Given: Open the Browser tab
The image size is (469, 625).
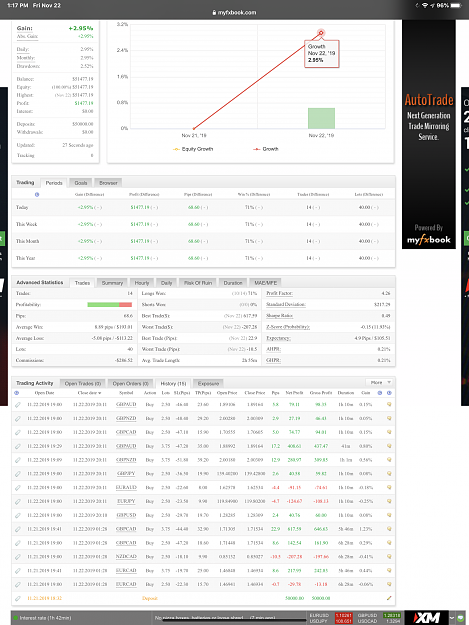Looking at the screenshot, I should point(108,183).
